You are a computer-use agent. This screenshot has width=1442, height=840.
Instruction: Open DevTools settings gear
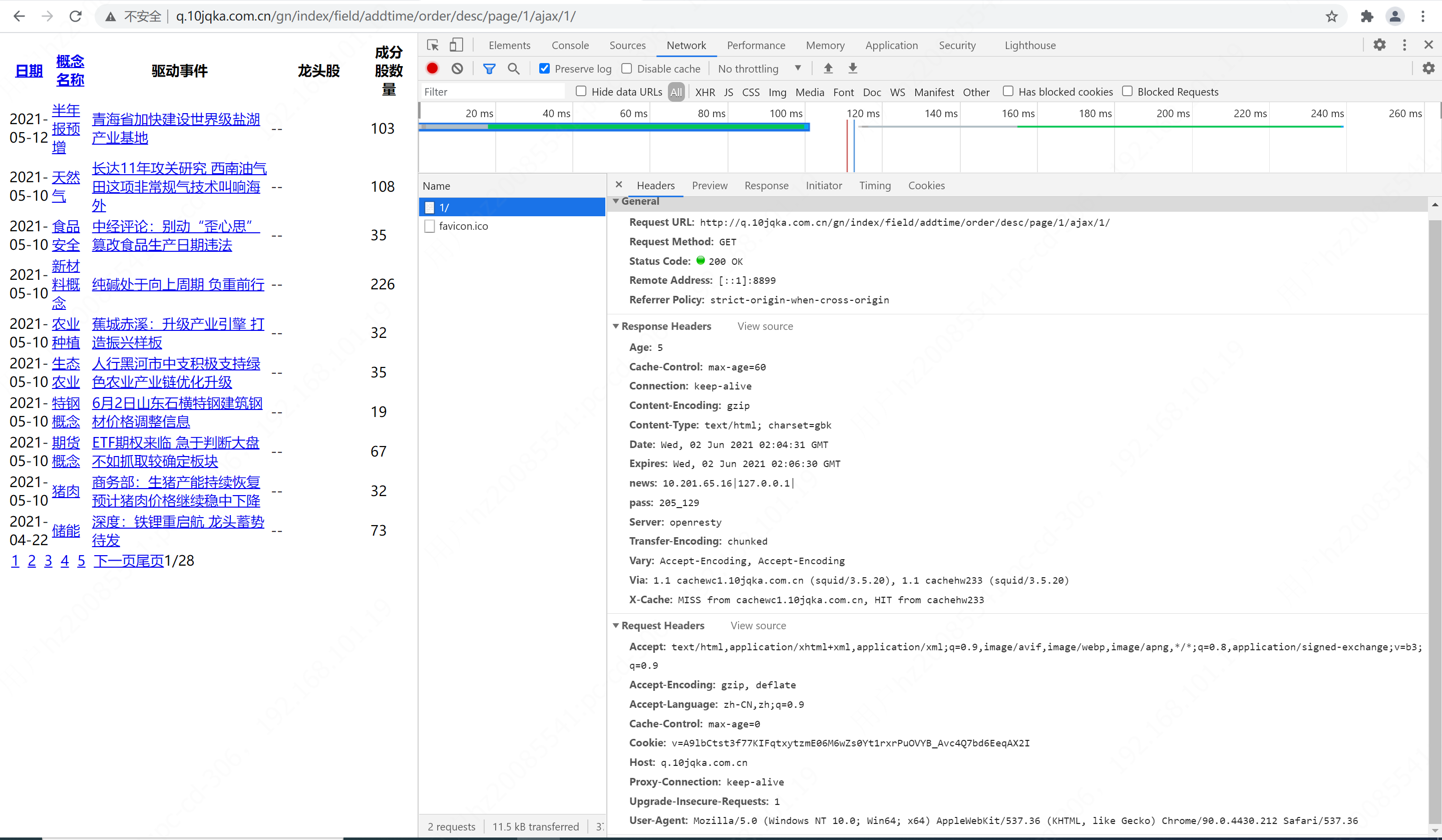(x=1379, y=45)
